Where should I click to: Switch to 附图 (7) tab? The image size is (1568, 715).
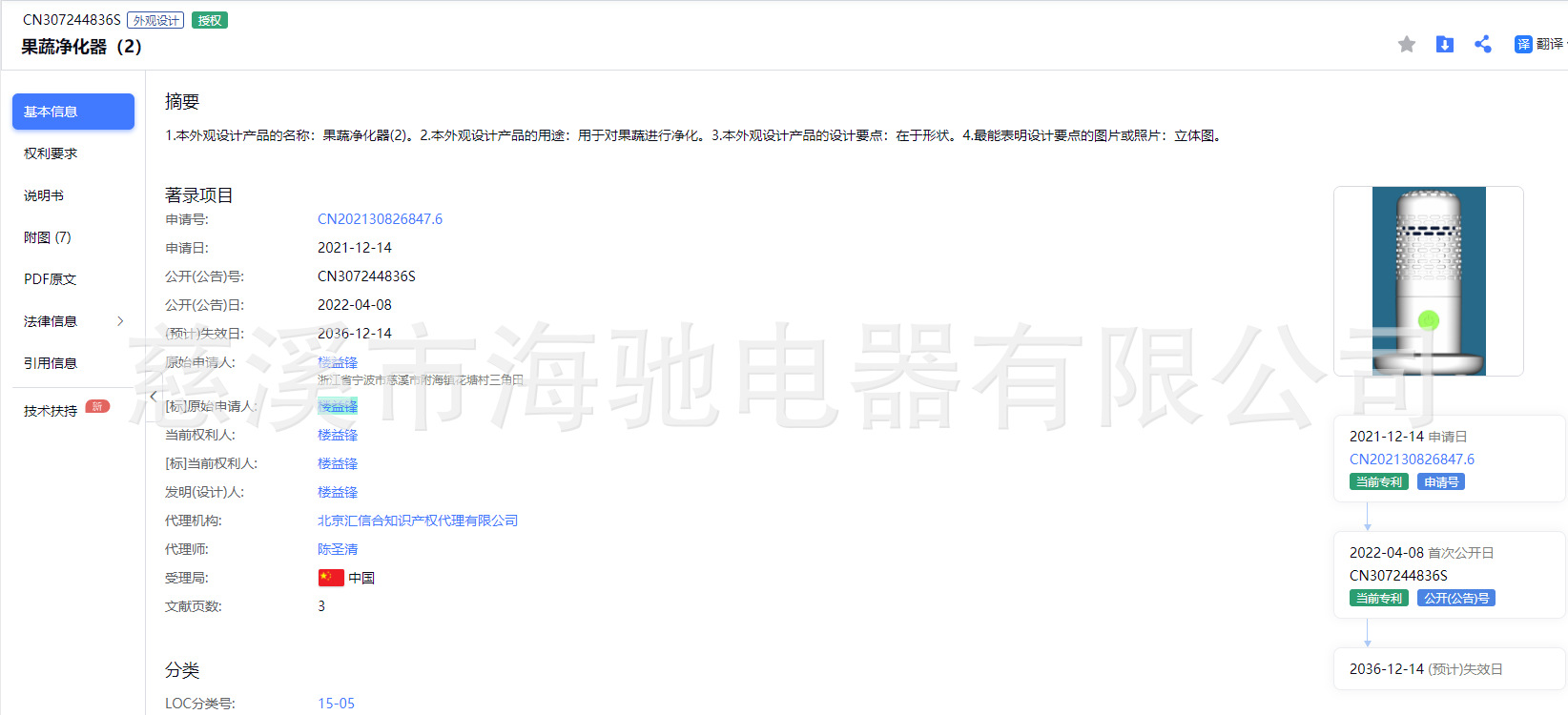pyautogui.click(x=48, y=237)
